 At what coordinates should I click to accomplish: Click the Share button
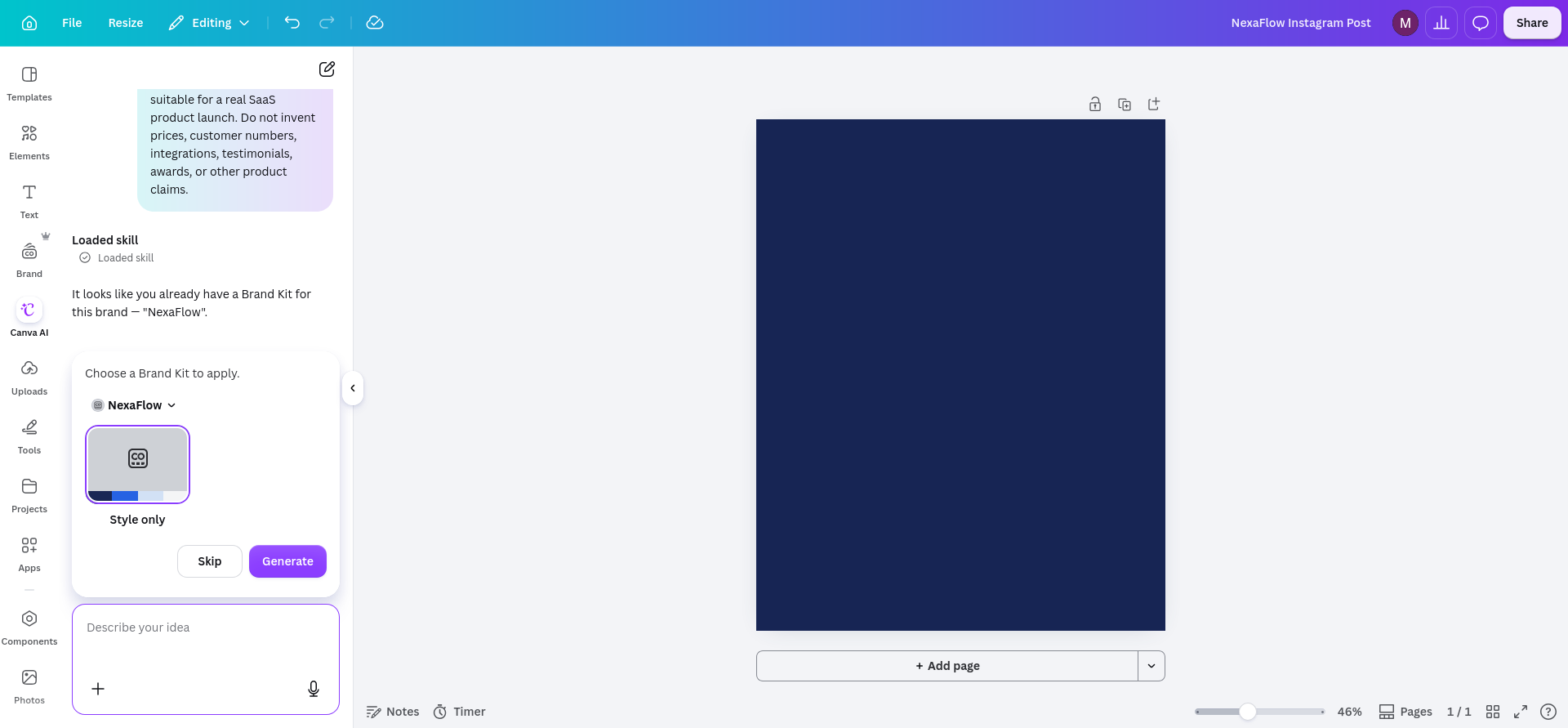[x=1532, y=23]
